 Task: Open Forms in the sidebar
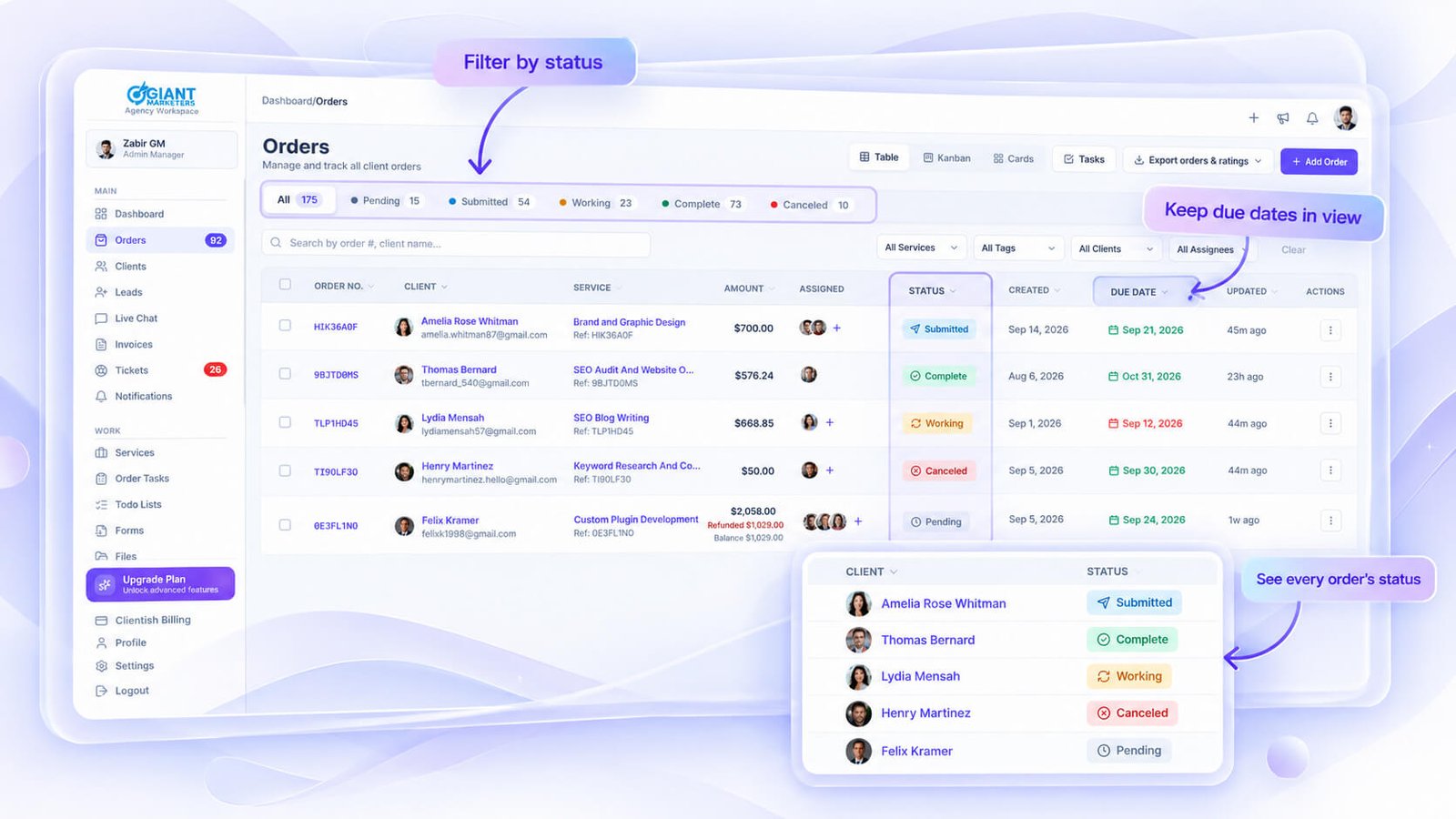119,531
